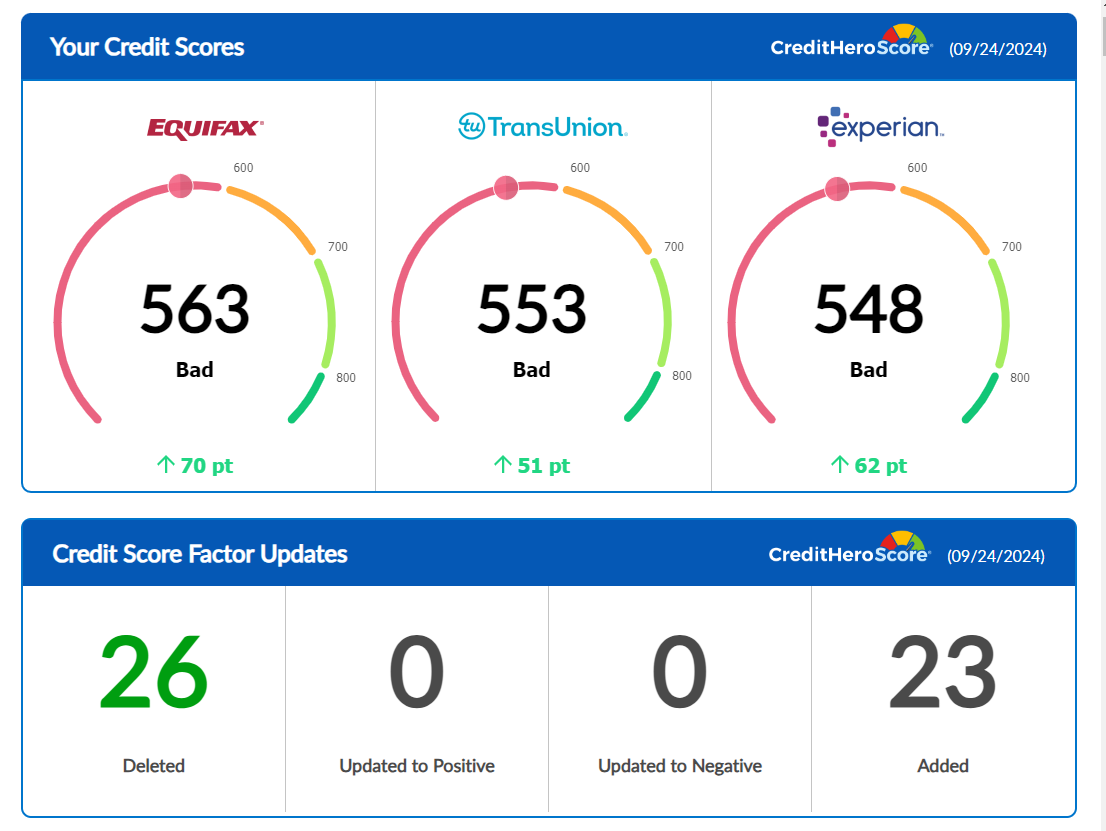Click the date in Credit Score Factor Updates header

coord(996,556)
